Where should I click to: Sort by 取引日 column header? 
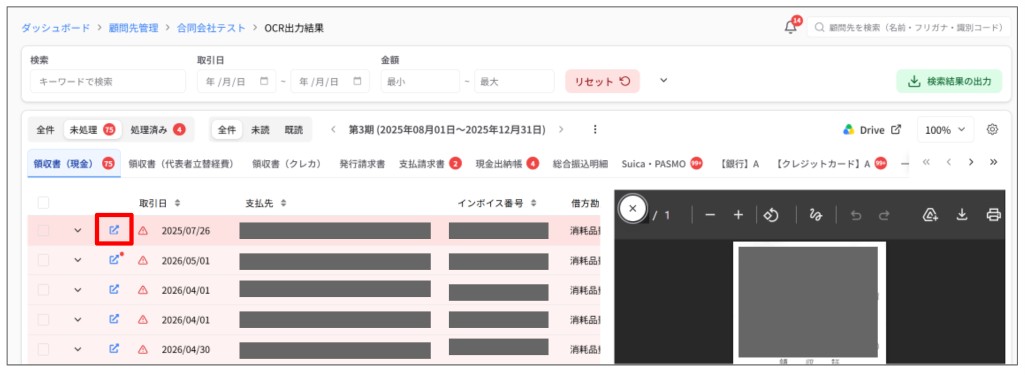(160, 203)
